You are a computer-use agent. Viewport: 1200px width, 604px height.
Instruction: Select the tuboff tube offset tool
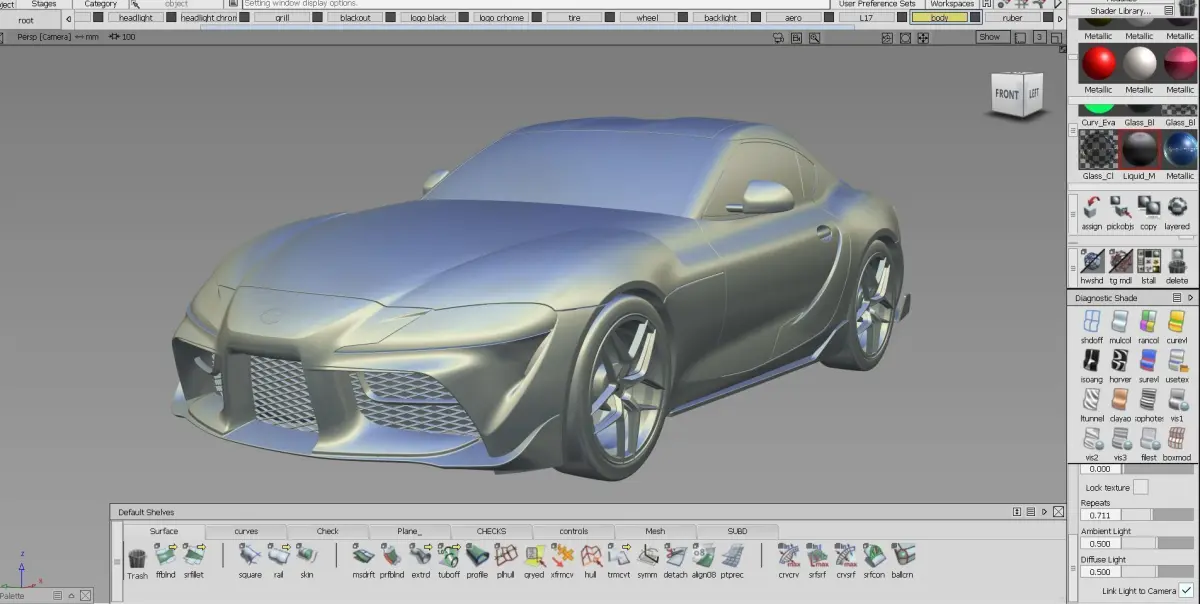(449, 559)
